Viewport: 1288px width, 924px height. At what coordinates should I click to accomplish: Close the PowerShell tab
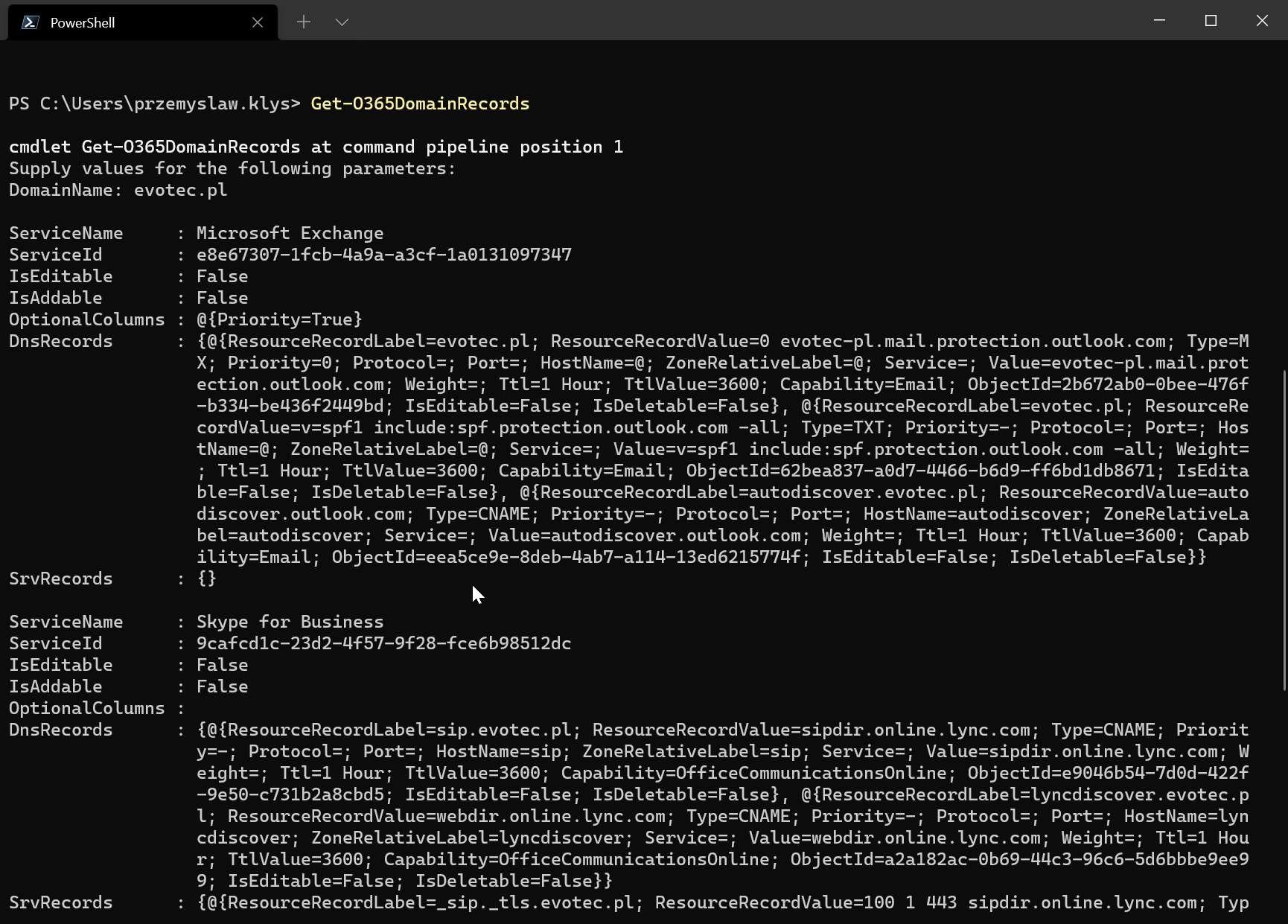tap(258, 22)
